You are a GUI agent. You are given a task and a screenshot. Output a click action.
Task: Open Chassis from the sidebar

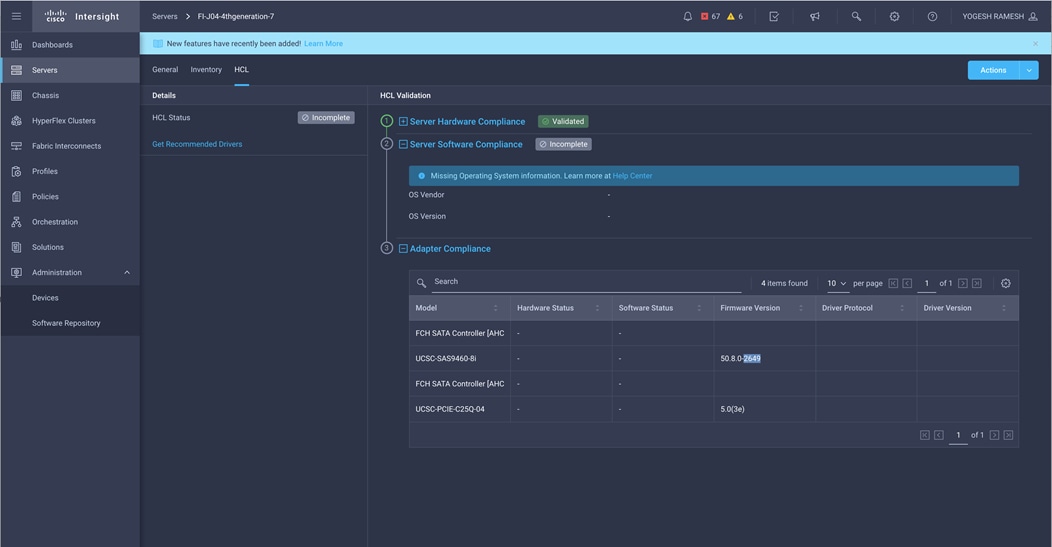[x=70, y=95]
